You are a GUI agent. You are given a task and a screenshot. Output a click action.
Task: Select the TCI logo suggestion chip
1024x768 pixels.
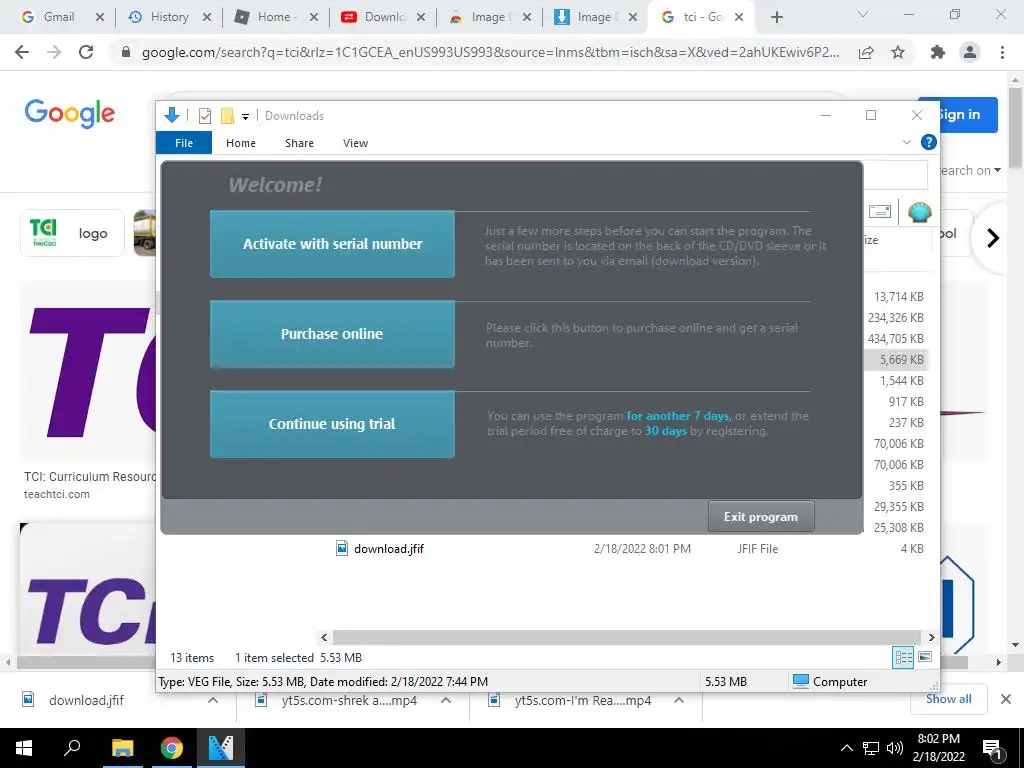[x=72, y=233]
